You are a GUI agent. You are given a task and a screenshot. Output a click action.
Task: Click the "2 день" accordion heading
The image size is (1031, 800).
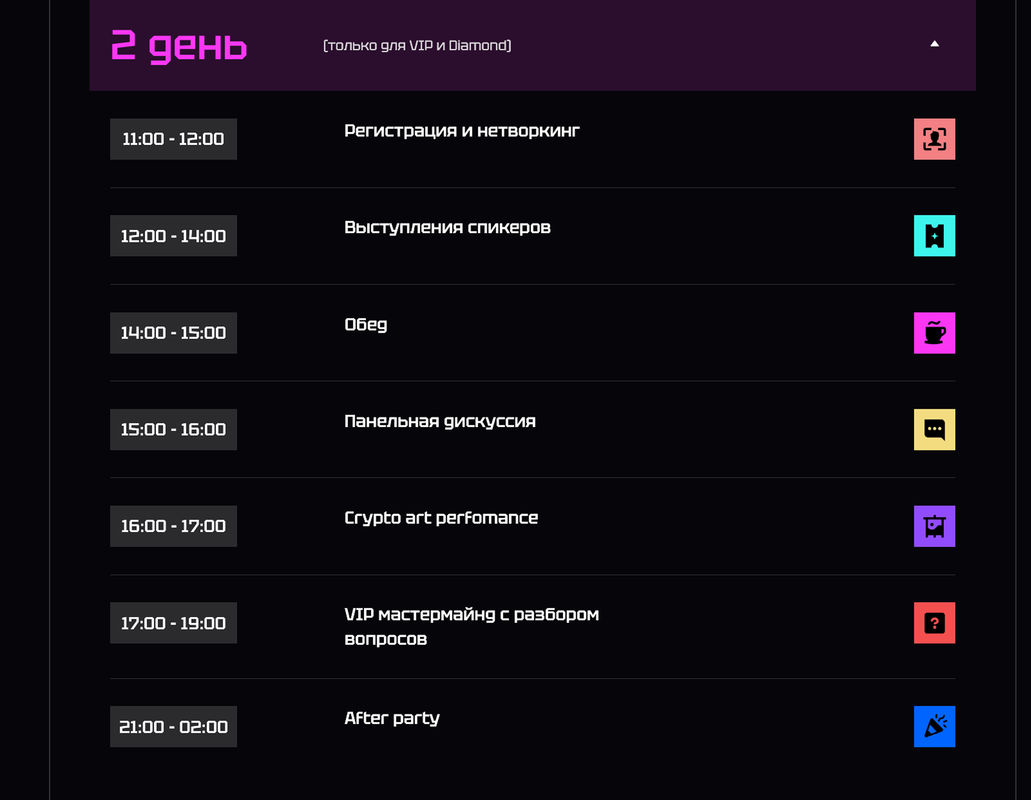tap(179, 45)
